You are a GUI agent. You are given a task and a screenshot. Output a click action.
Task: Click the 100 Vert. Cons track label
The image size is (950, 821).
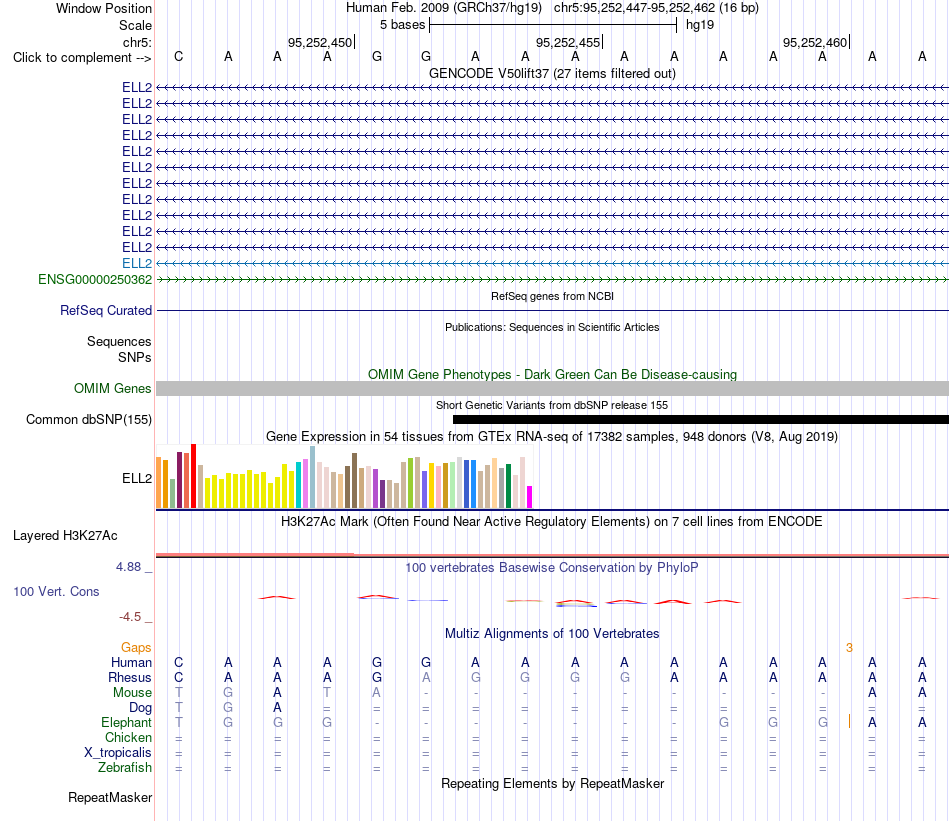(x=56, y=591)
